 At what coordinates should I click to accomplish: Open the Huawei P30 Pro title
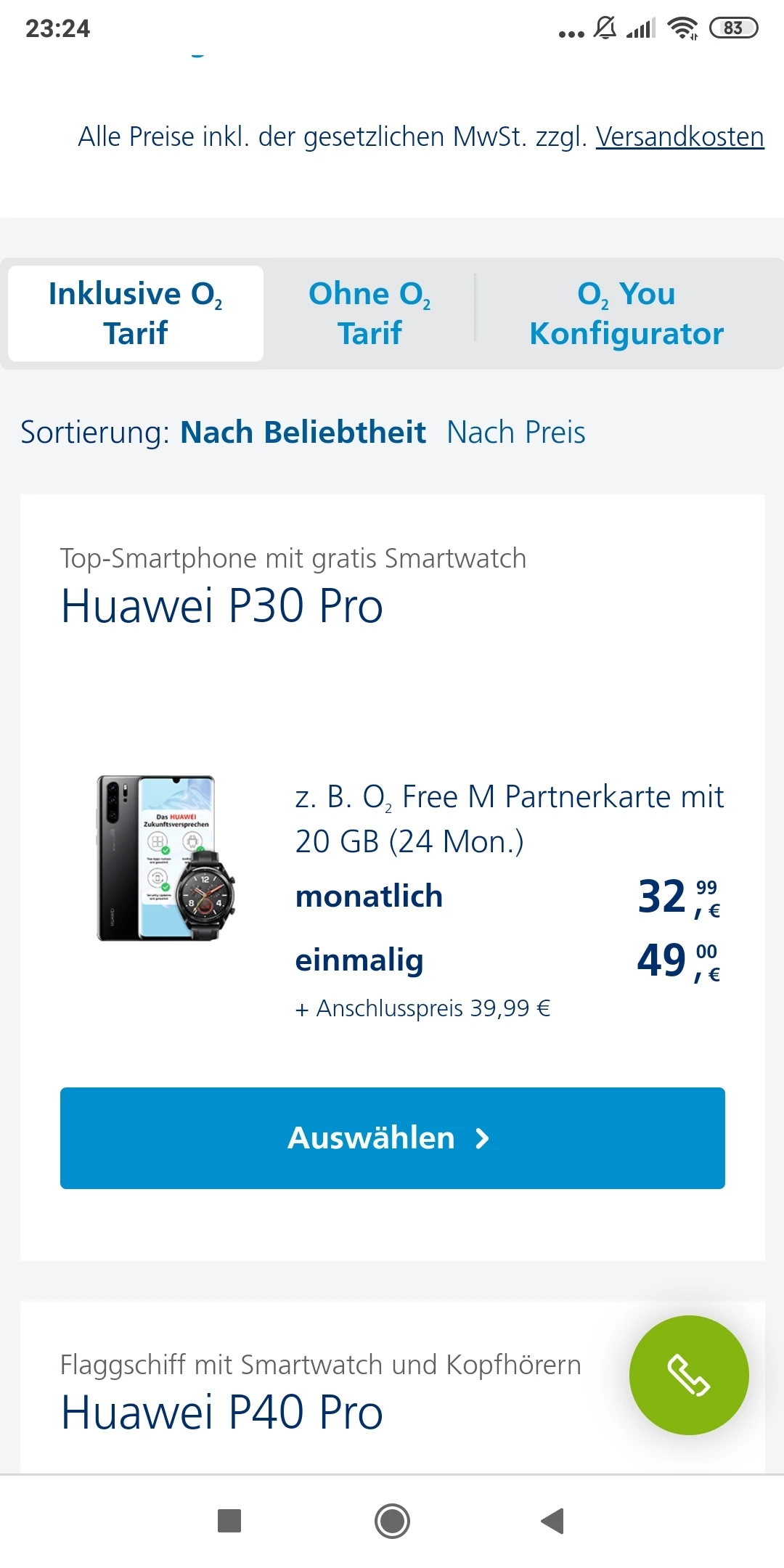tap(221, 606)
